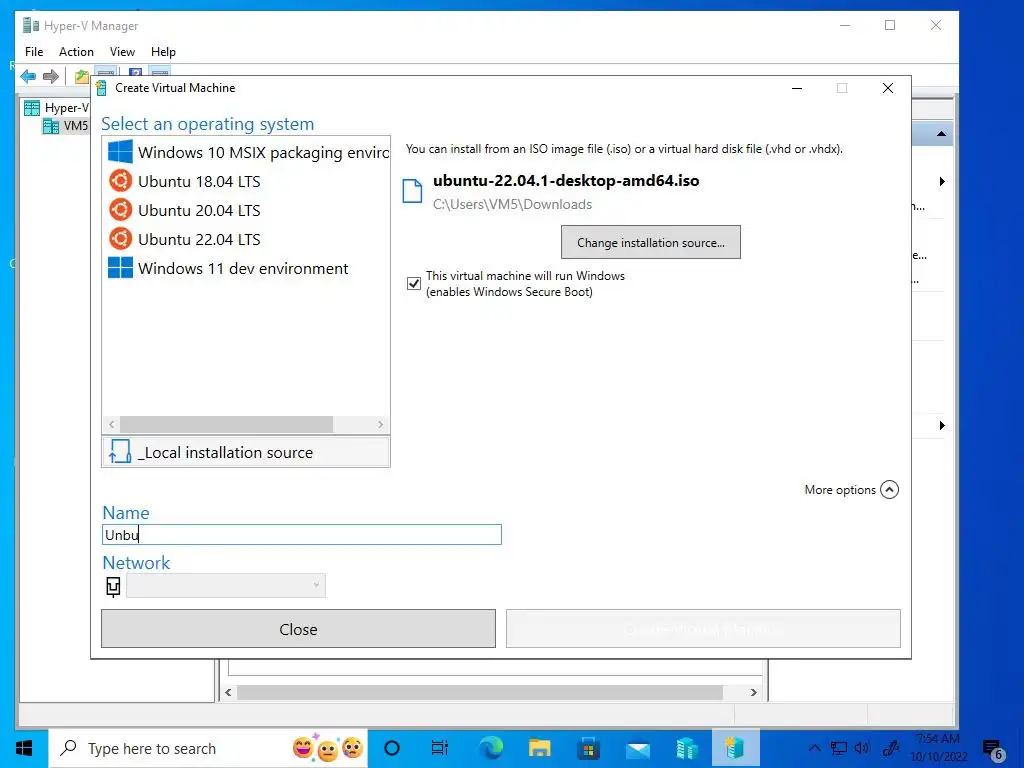
Task: Expand the upper Actions pane submenu arrow
Action: pyautogui.click(x=942, y=182)
